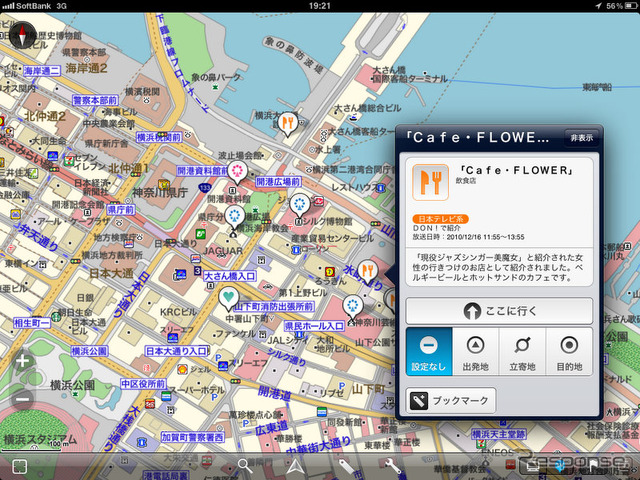Screen dimensions: 640x480
Task: Tap the compass icon on the map
Action: coord(22,36)
